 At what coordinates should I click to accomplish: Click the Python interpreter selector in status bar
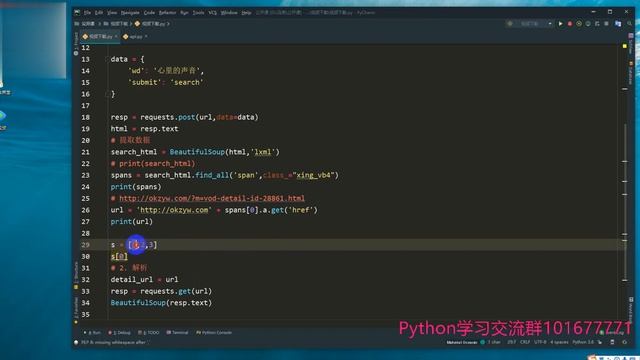point(583,342)
